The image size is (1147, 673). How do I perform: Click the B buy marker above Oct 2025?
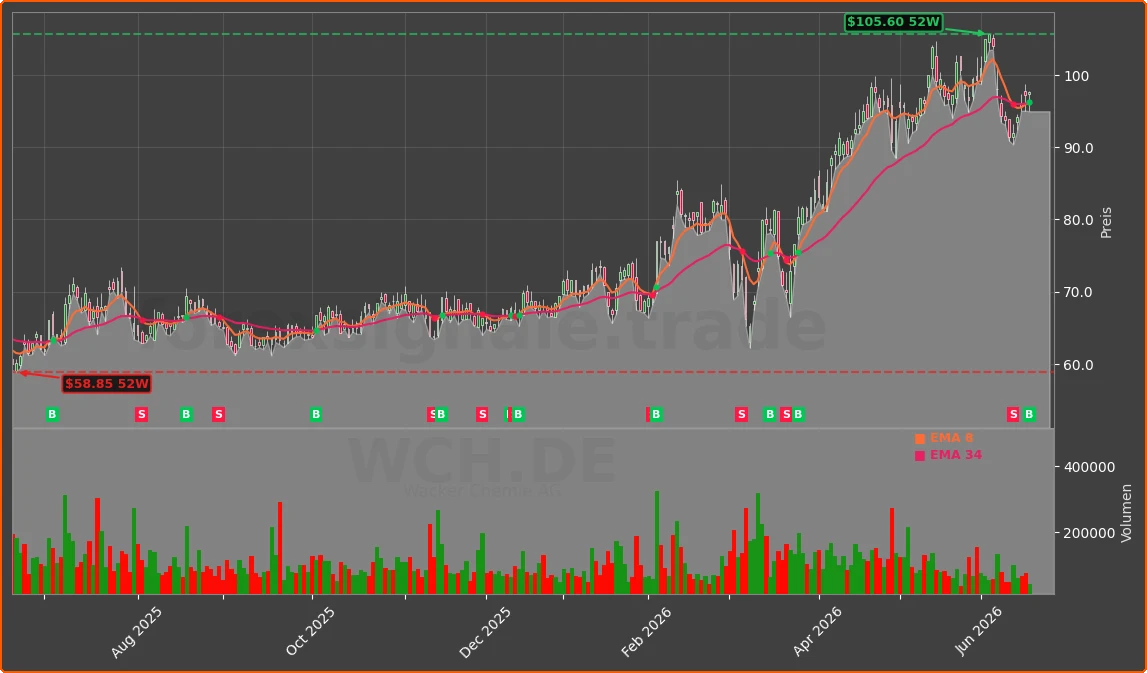(316, 415)
